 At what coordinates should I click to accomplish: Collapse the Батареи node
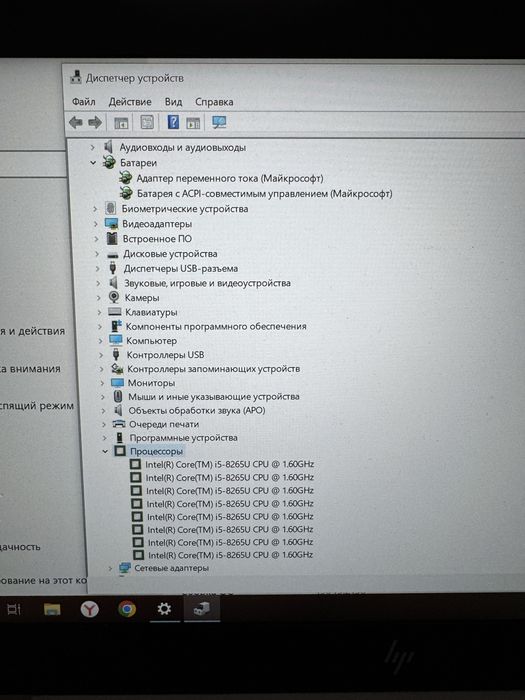[x=93, y=162]
